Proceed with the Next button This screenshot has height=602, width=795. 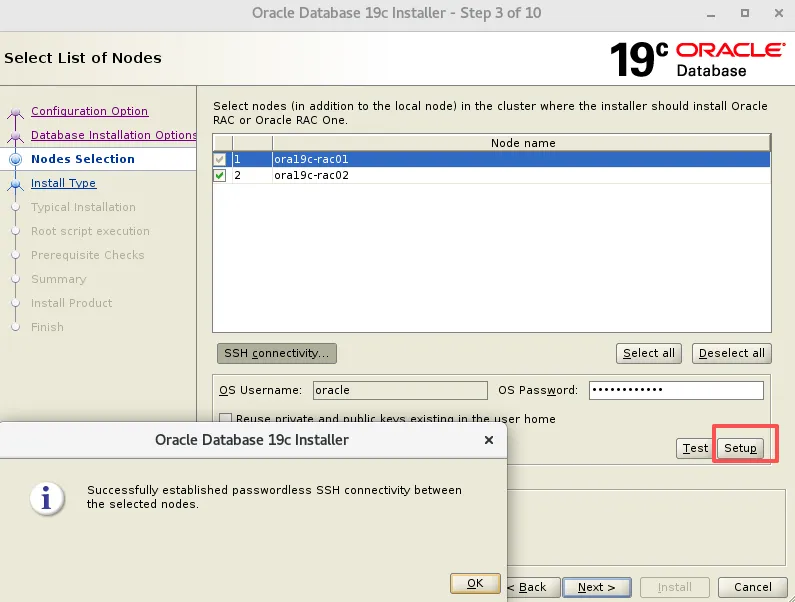(597, 587)
